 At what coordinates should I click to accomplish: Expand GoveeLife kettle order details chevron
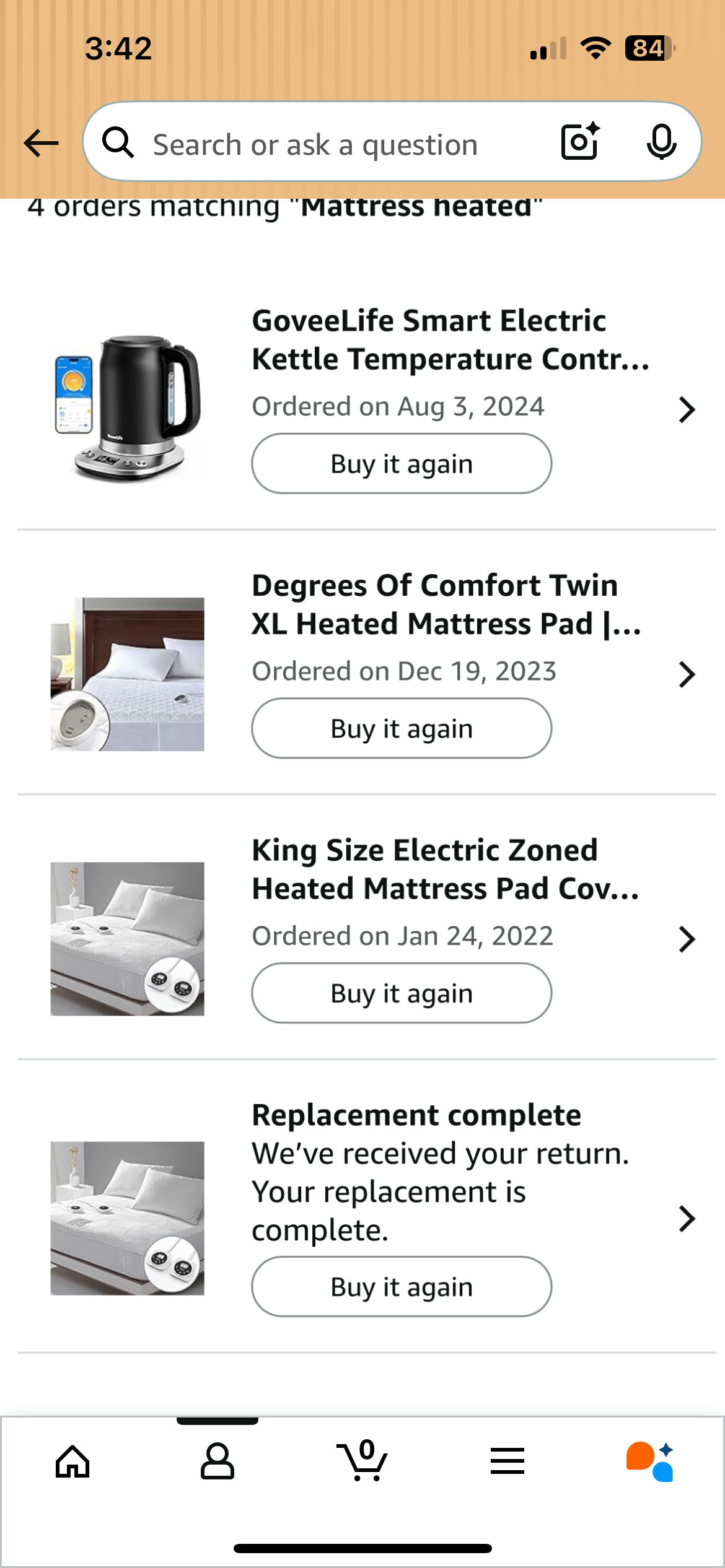click(687, 409)
